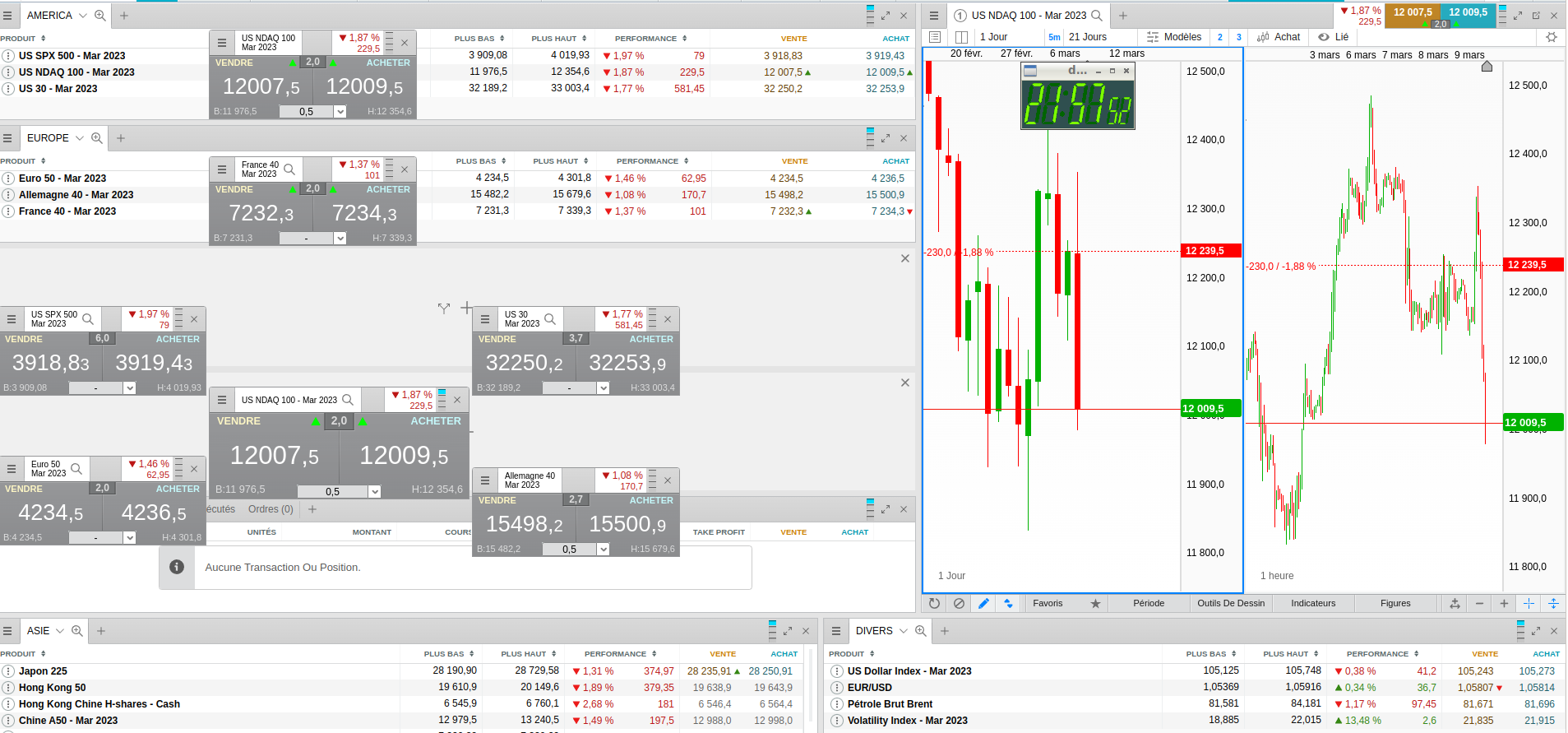
Task: Search instrument in the France 40 ticket
Action: (x=289, y=169)
